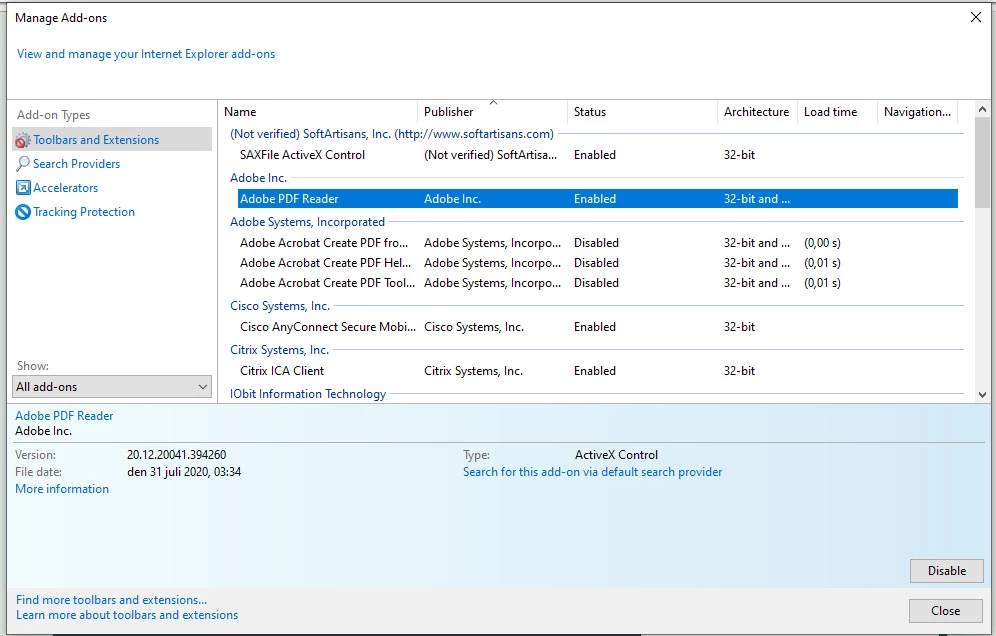This screenshot has width=996, height=636.
Task: Click the Disable button
Action: pyautogui.click(x=946, y=571)
